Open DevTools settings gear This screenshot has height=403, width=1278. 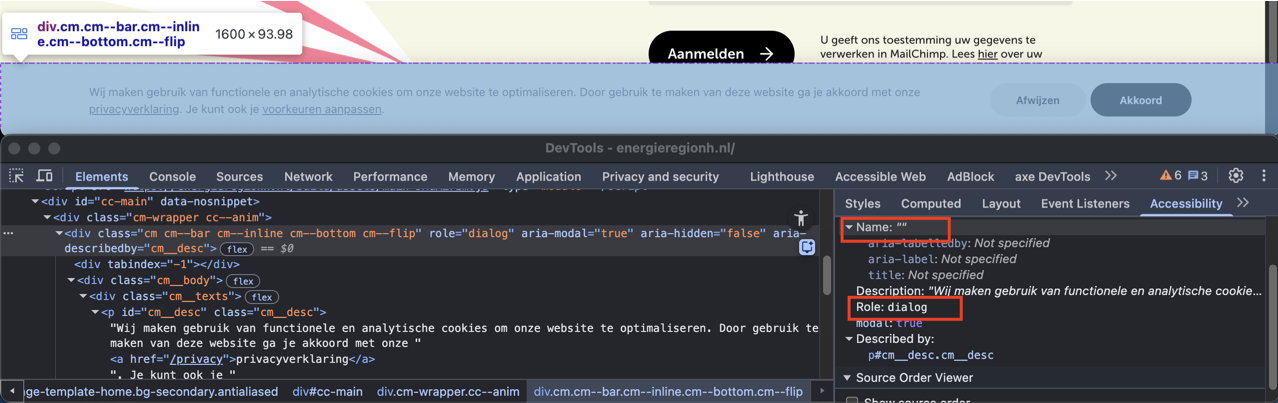click(1236, 176)
